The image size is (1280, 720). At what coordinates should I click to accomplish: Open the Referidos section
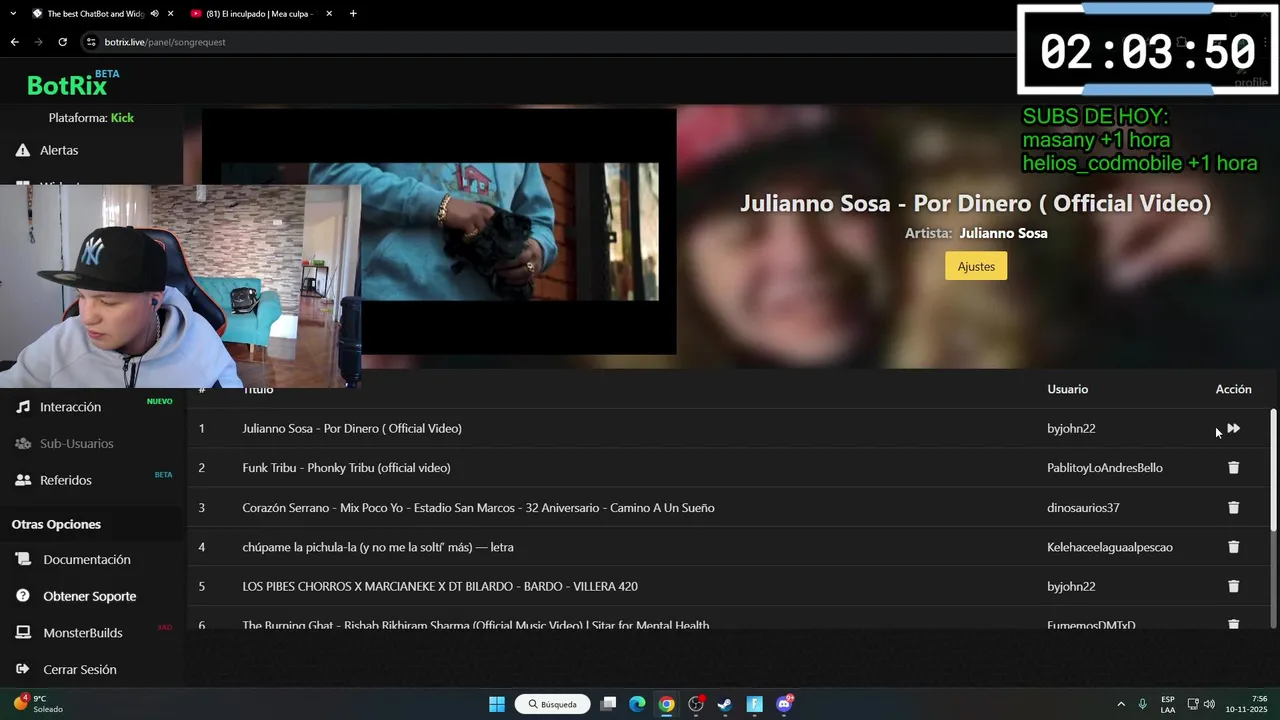(x=65, y=480)
